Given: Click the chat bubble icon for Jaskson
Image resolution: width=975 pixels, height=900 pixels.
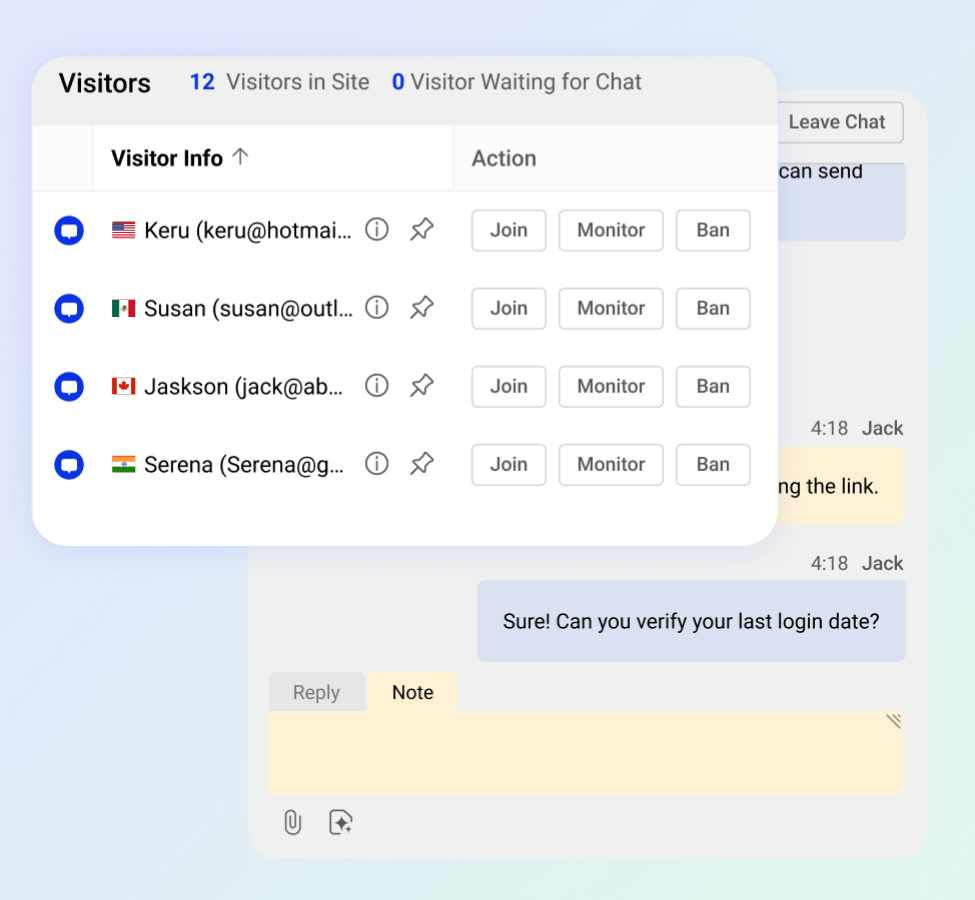Looking at the screenshot, I should 69,386.
